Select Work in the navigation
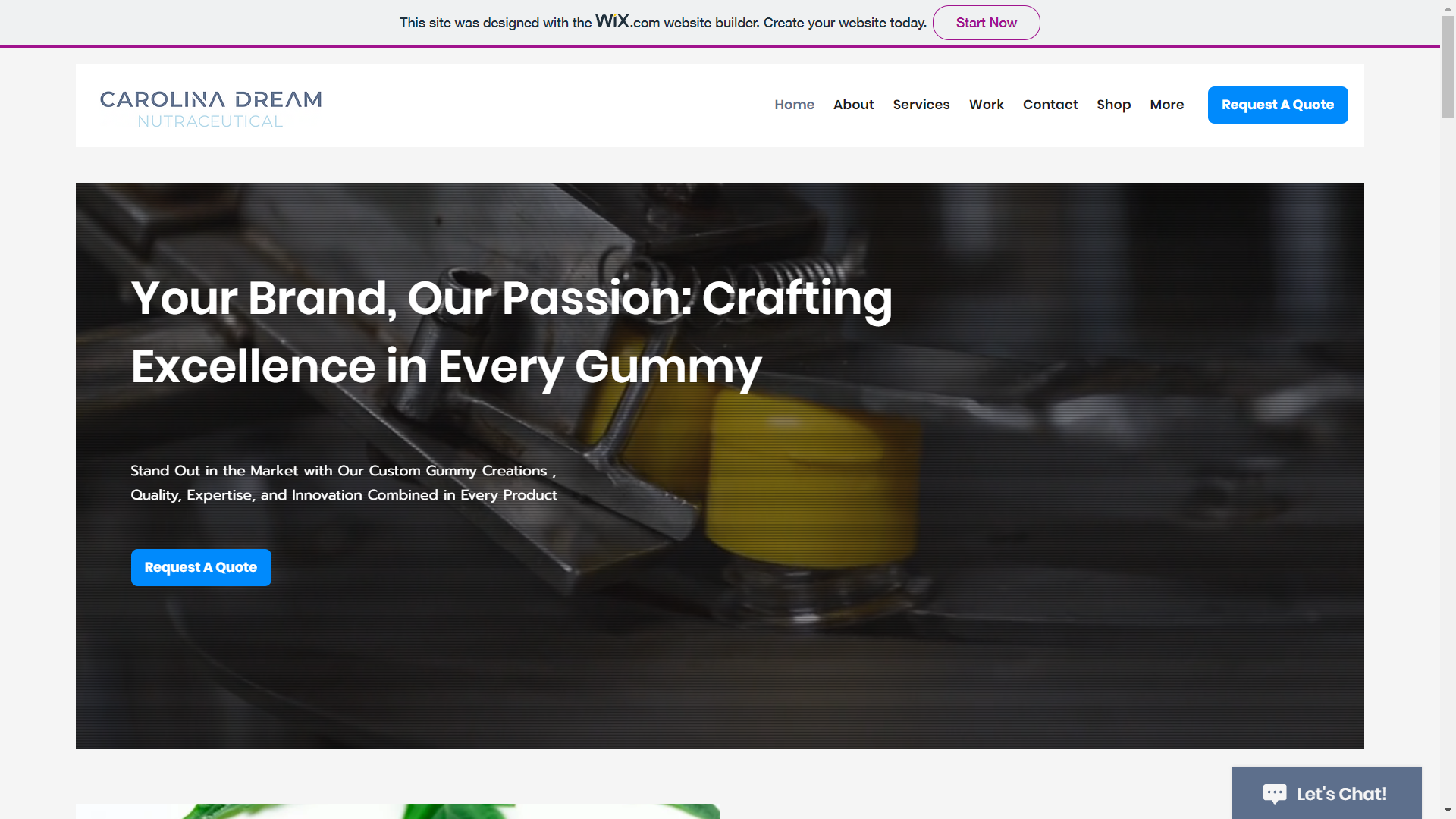The width and height of the screenshot is (1456, 819). (x=986, y=105)
